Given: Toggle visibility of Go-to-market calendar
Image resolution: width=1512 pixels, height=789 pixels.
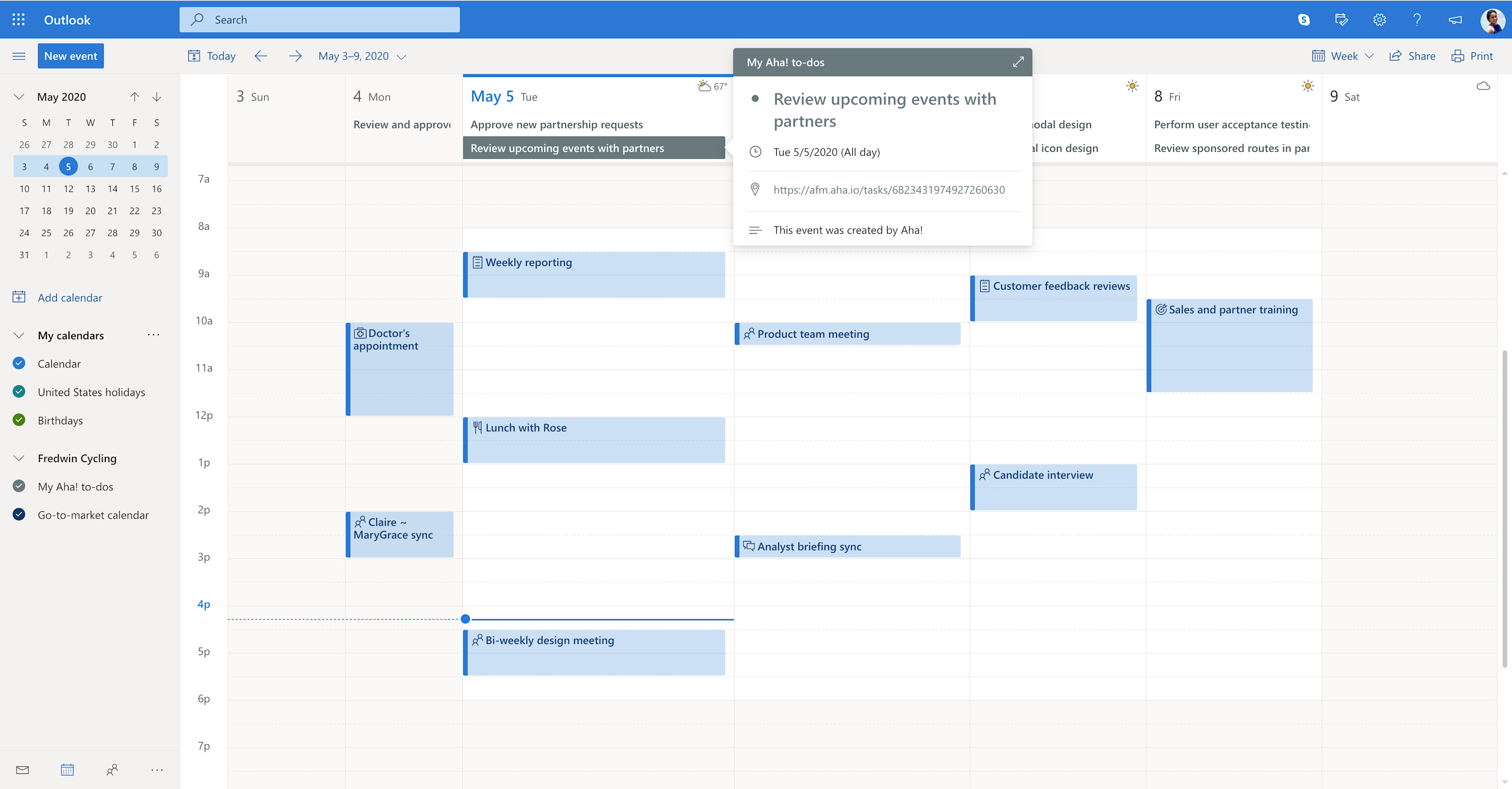Looking at the screenshot, I should coord(19,514).
